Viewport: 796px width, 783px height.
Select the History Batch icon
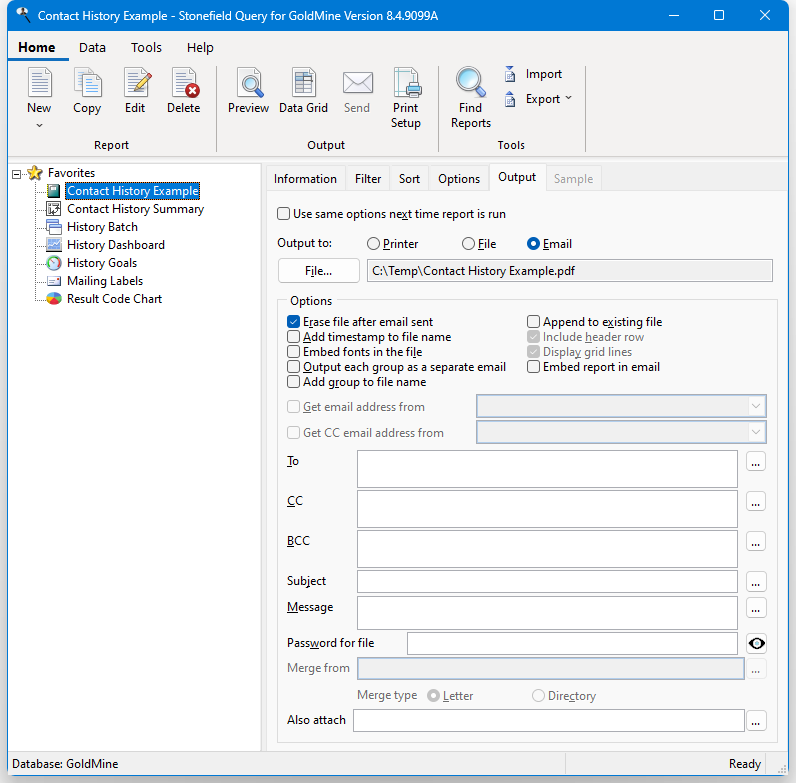click(53, 226)
